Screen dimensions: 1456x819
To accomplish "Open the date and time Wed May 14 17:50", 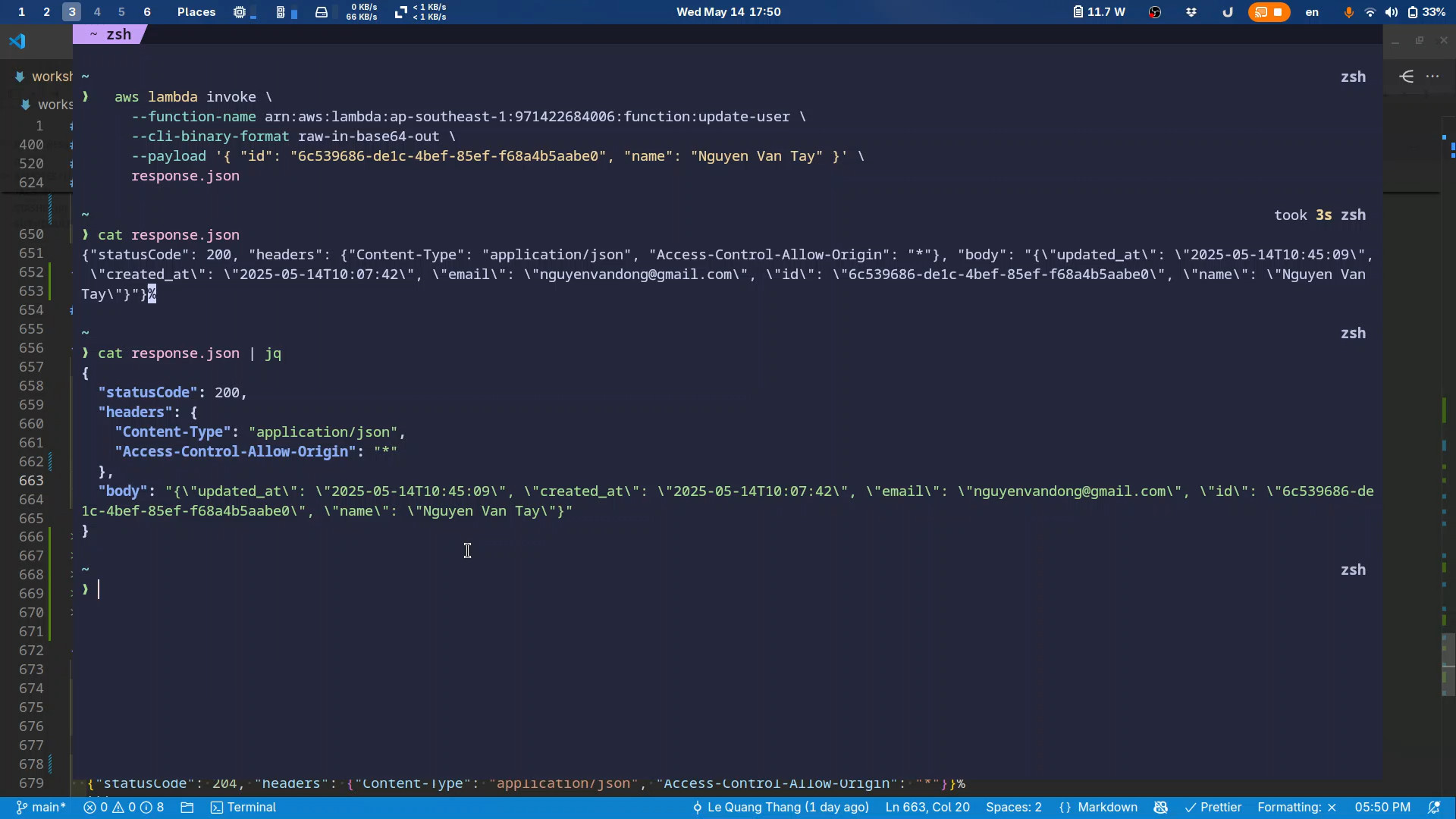I will pyautogui.click(x=728, y=12).
